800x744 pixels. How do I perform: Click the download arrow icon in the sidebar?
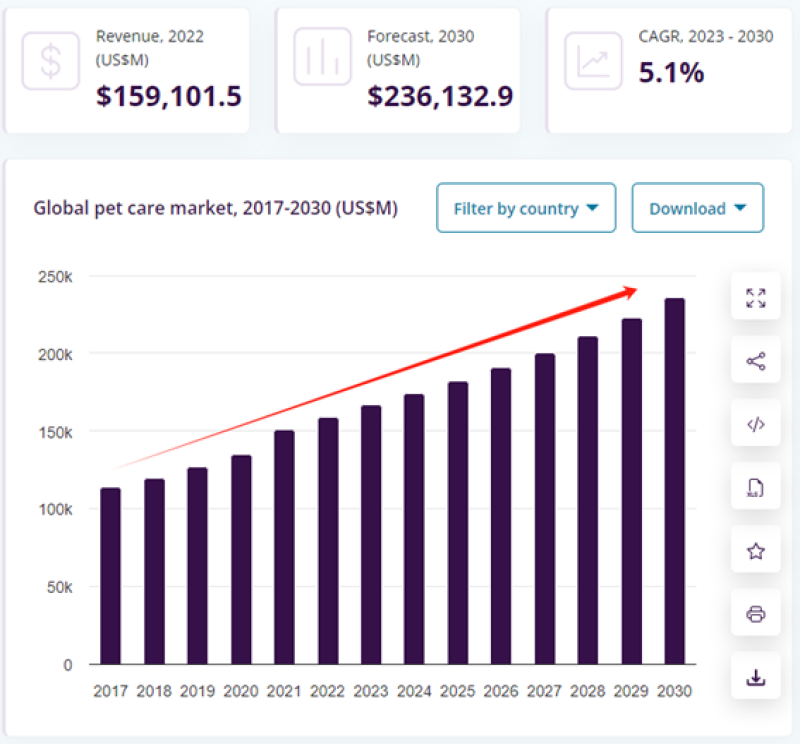pyautogui.click(x=756, y=677)
